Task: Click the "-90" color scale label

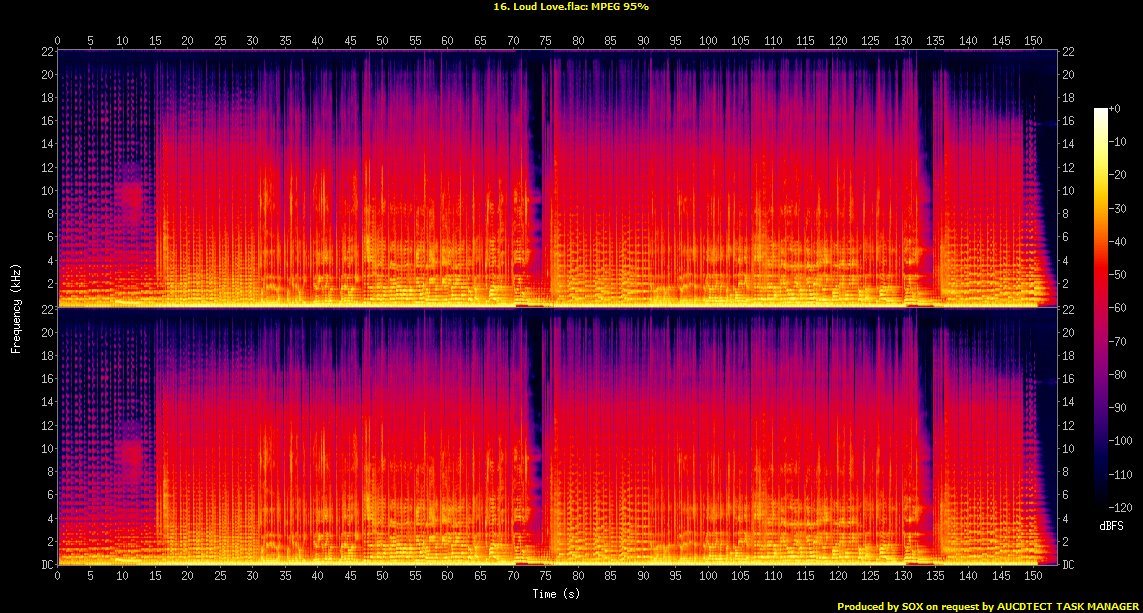Action: pos(1118,407)
